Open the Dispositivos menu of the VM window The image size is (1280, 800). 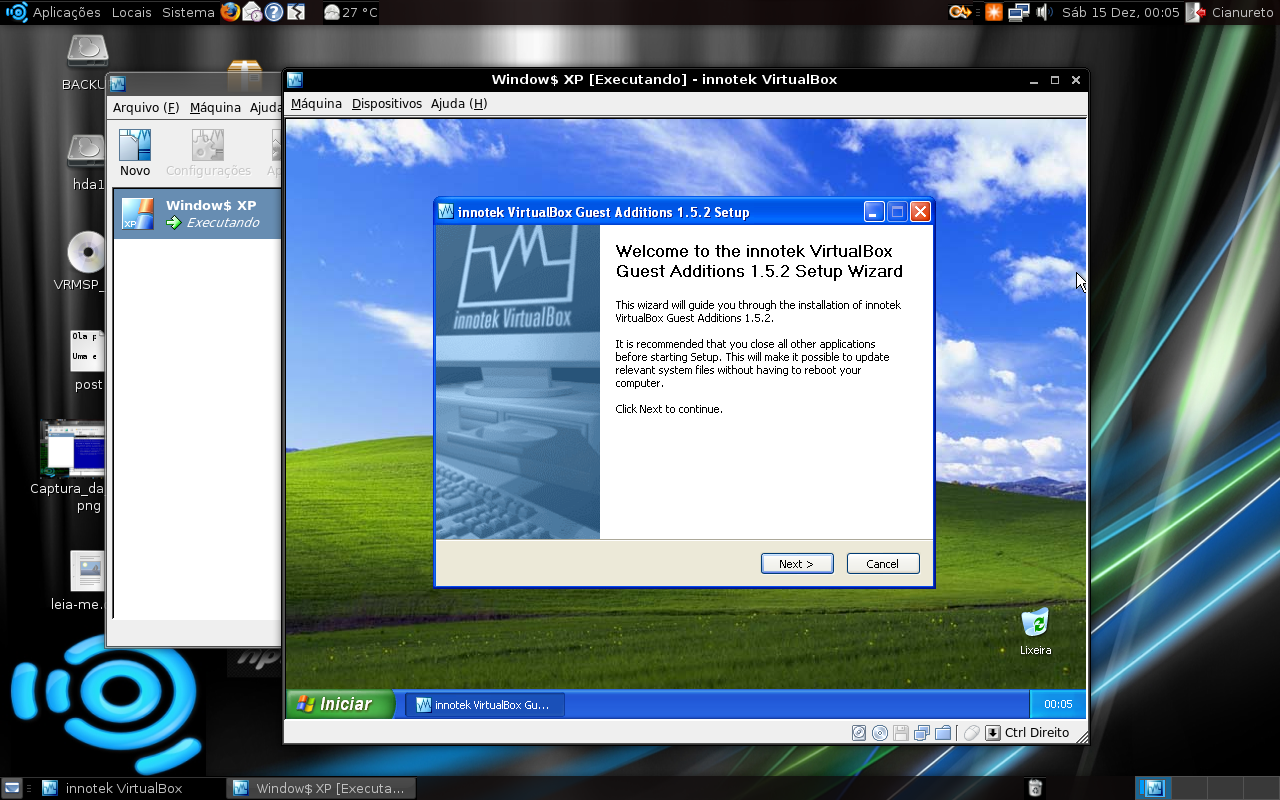(x=387, y=104)
